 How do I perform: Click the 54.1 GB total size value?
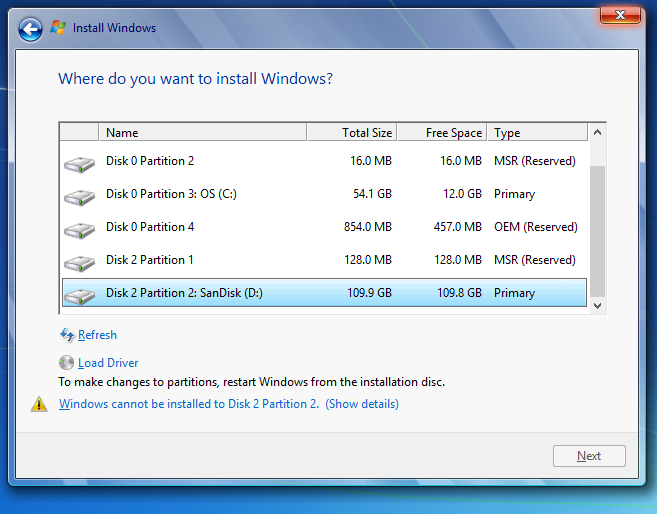coord(372,194)
